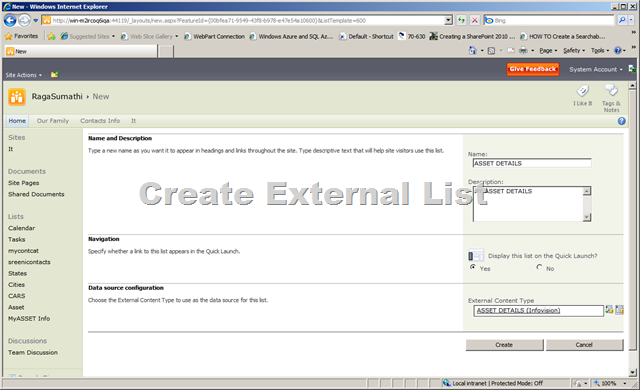Open the Tasks list link

coord(16,239)
